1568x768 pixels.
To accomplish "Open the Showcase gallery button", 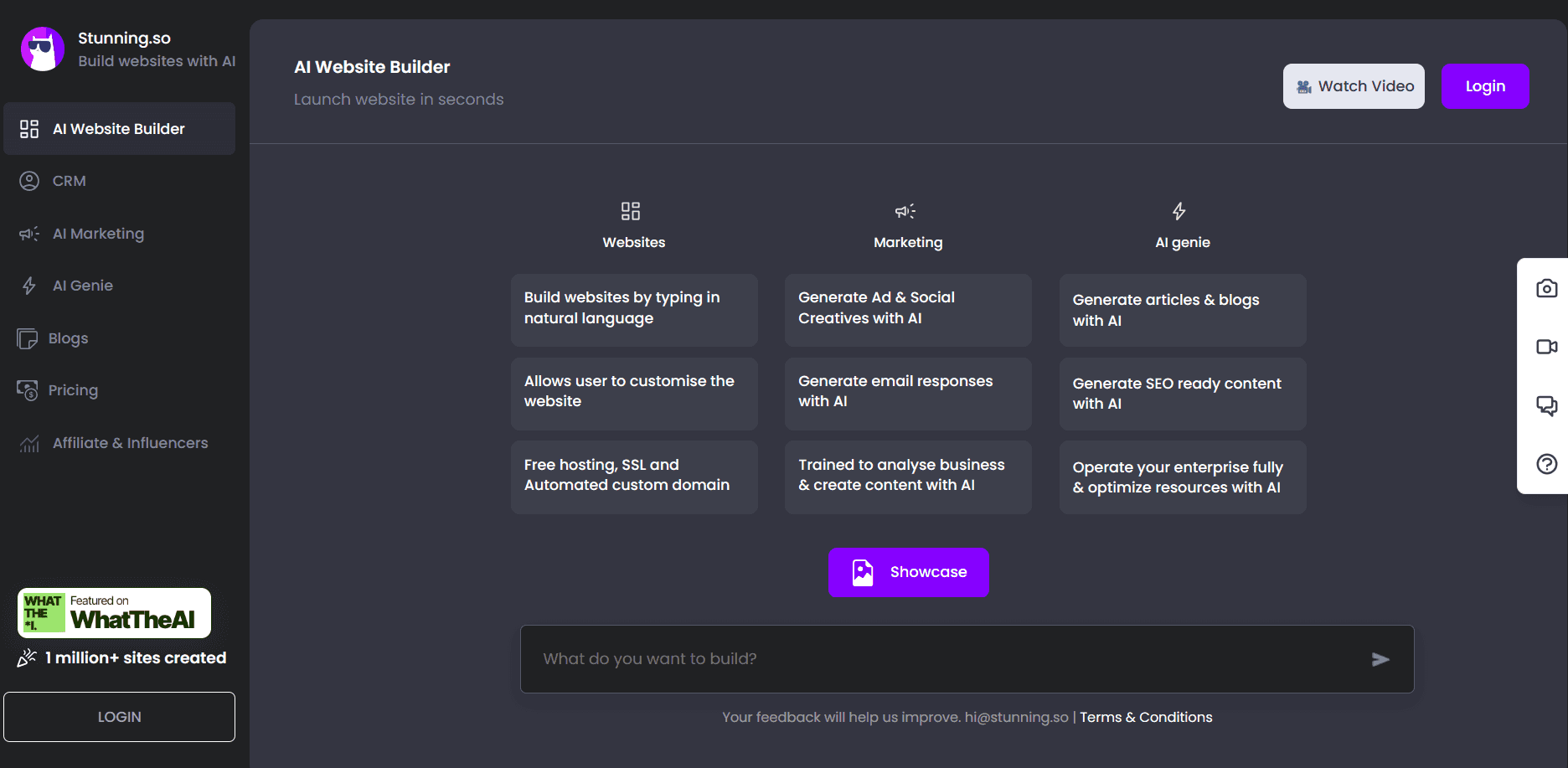I will click(908, 572).
